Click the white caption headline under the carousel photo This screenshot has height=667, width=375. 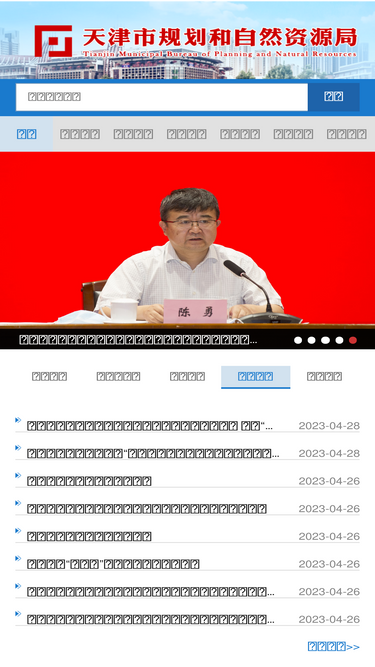pyautogui.click(x=138, y=340)
